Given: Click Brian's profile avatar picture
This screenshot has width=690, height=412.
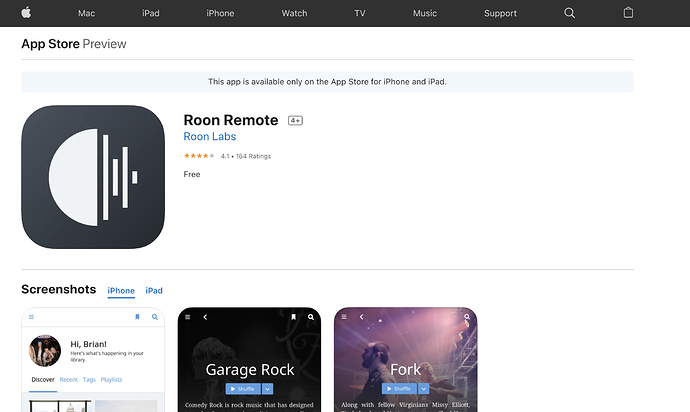Looking at the screenshot, I should 45,351.
